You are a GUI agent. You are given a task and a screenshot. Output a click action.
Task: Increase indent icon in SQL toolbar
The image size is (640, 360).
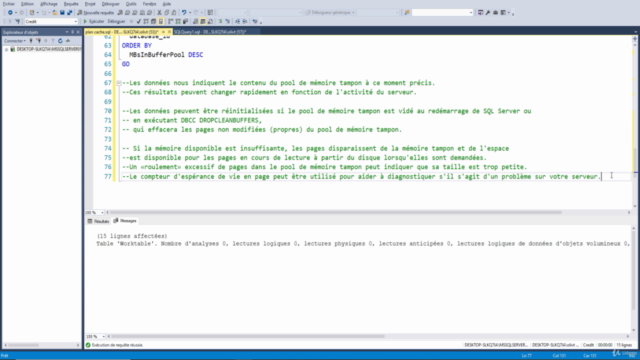[x=245, y=21]
